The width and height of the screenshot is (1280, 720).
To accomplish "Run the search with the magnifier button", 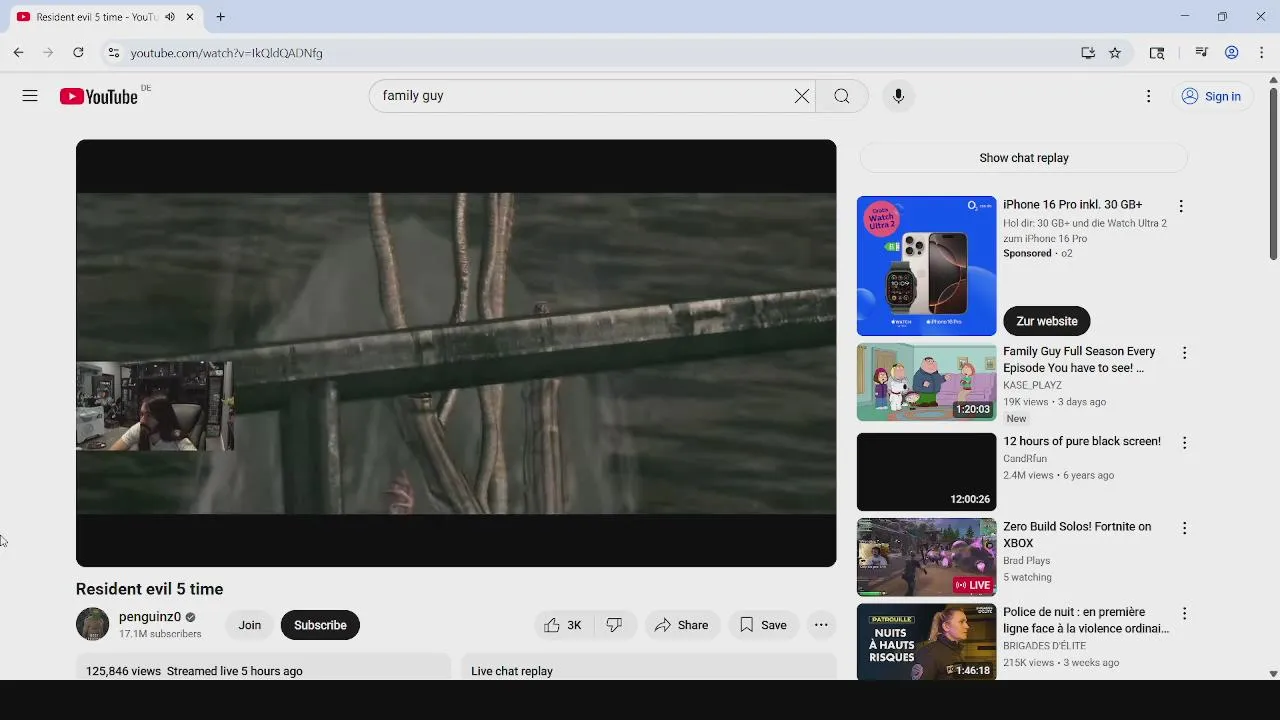I will (842, 96).
